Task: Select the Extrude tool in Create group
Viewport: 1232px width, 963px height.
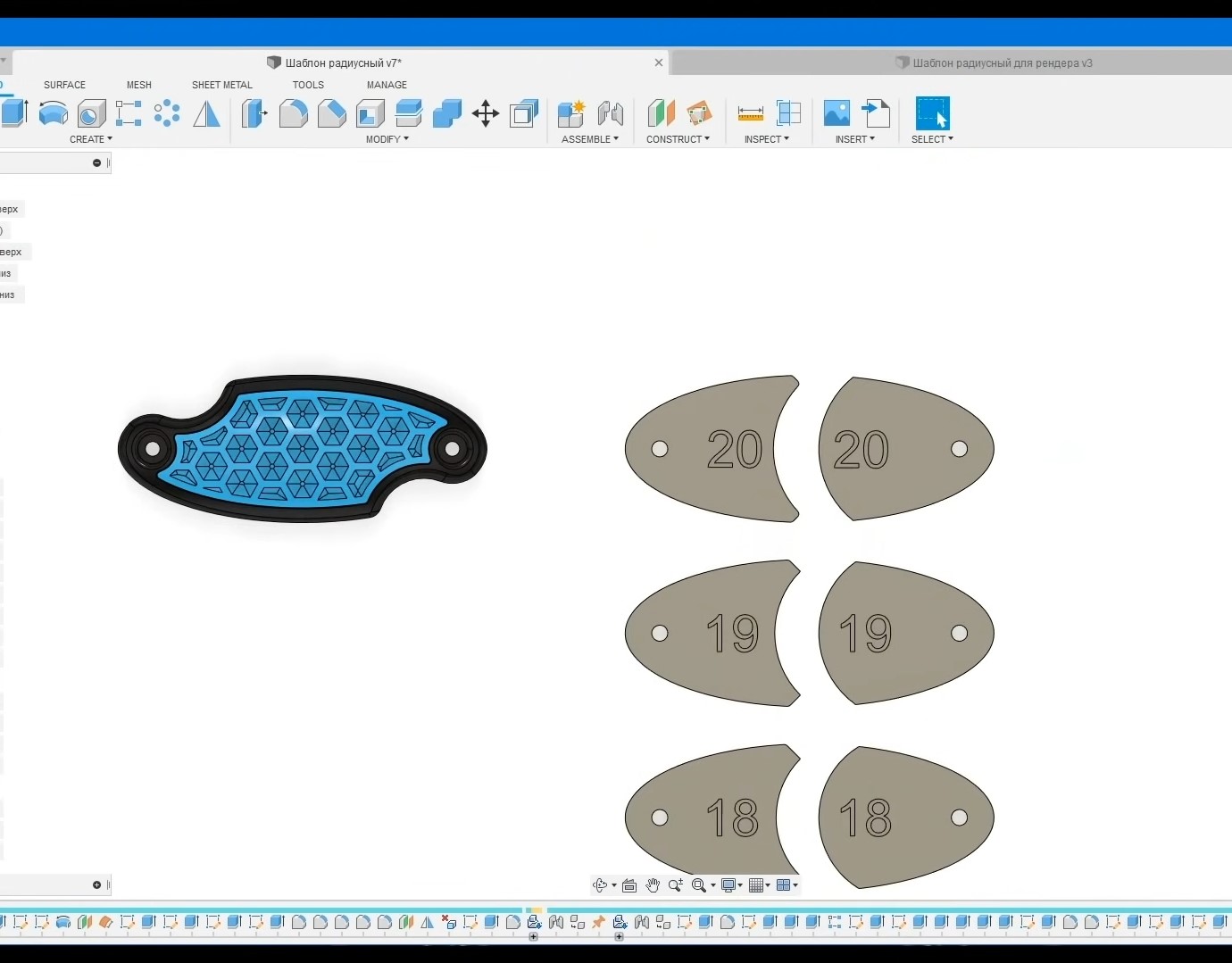Action: (x=14, y=113)
